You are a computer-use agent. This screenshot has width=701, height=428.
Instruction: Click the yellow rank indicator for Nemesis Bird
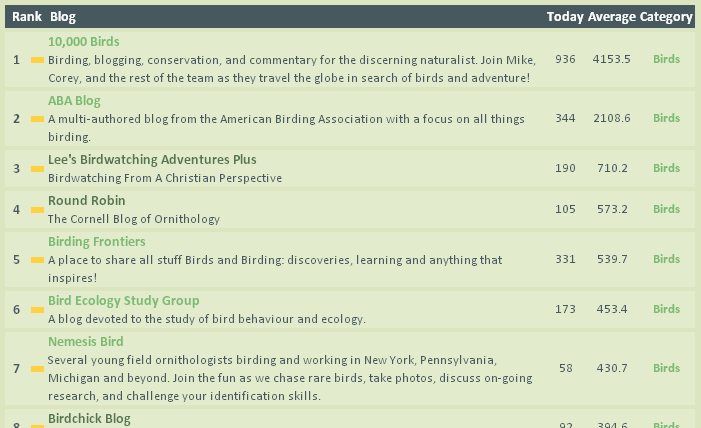tap(38, 369)
